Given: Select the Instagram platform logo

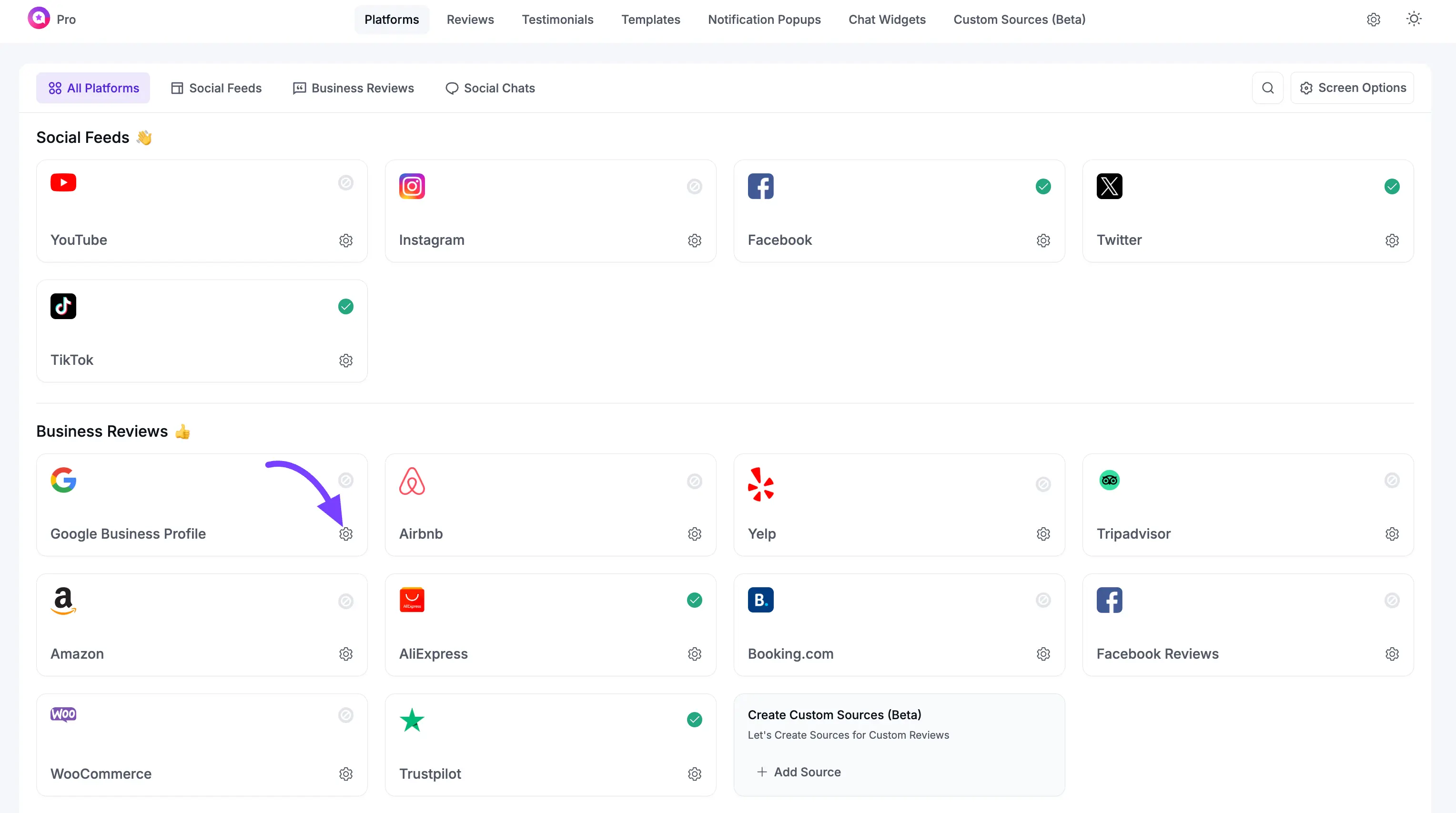Looking at the screenshot, I should pyautogui.click(x=412, y=186).
